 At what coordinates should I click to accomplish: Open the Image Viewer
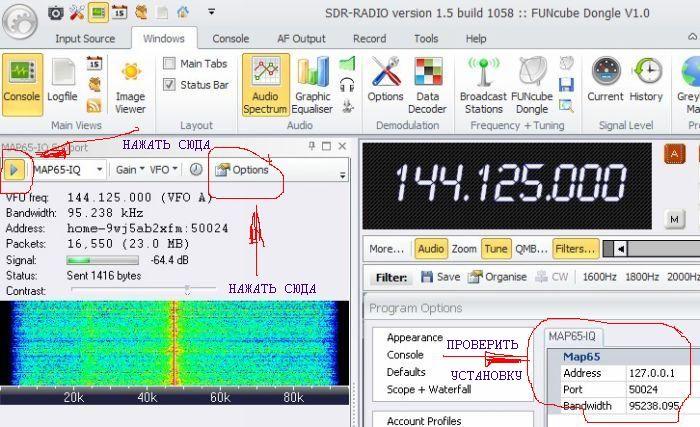[x=130, y=87]
